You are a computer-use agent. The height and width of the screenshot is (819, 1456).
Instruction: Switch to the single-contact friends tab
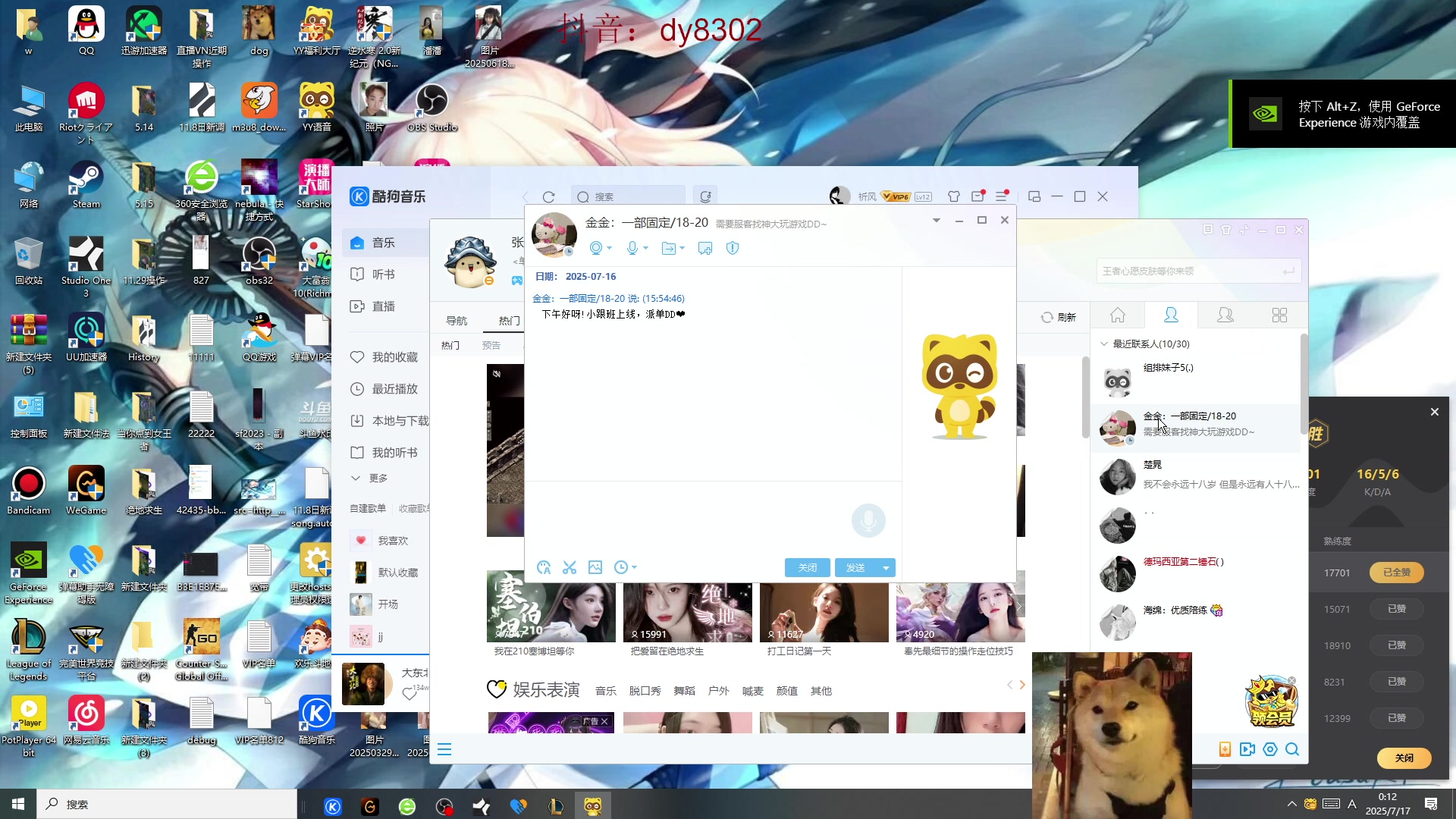pos(1171,315)
